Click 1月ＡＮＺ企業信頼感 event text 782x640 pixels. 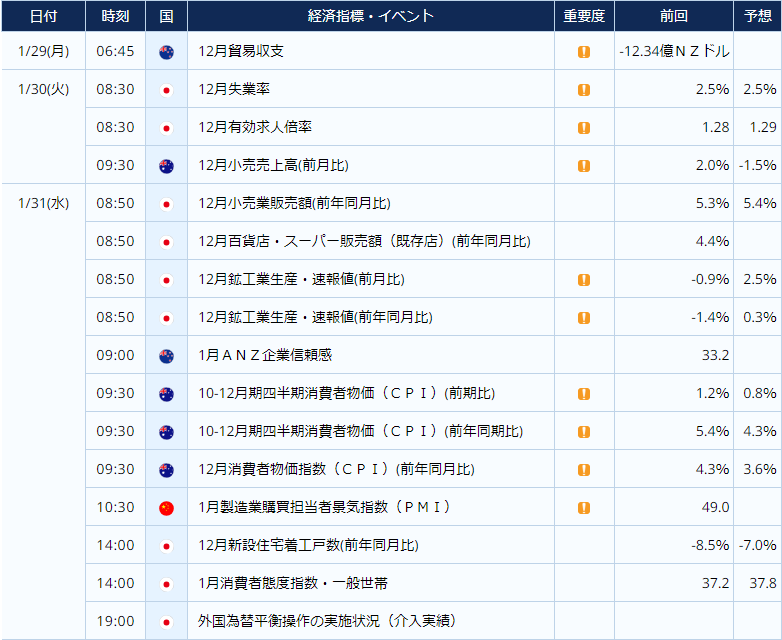coord(265,355)
